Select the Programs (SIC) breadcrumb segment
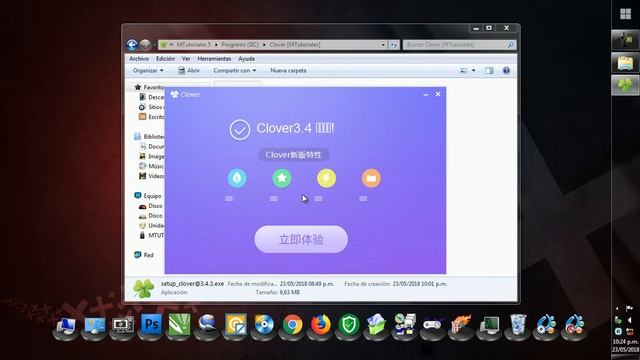Viewport: 640px width, 360px height. coord(240,44)
